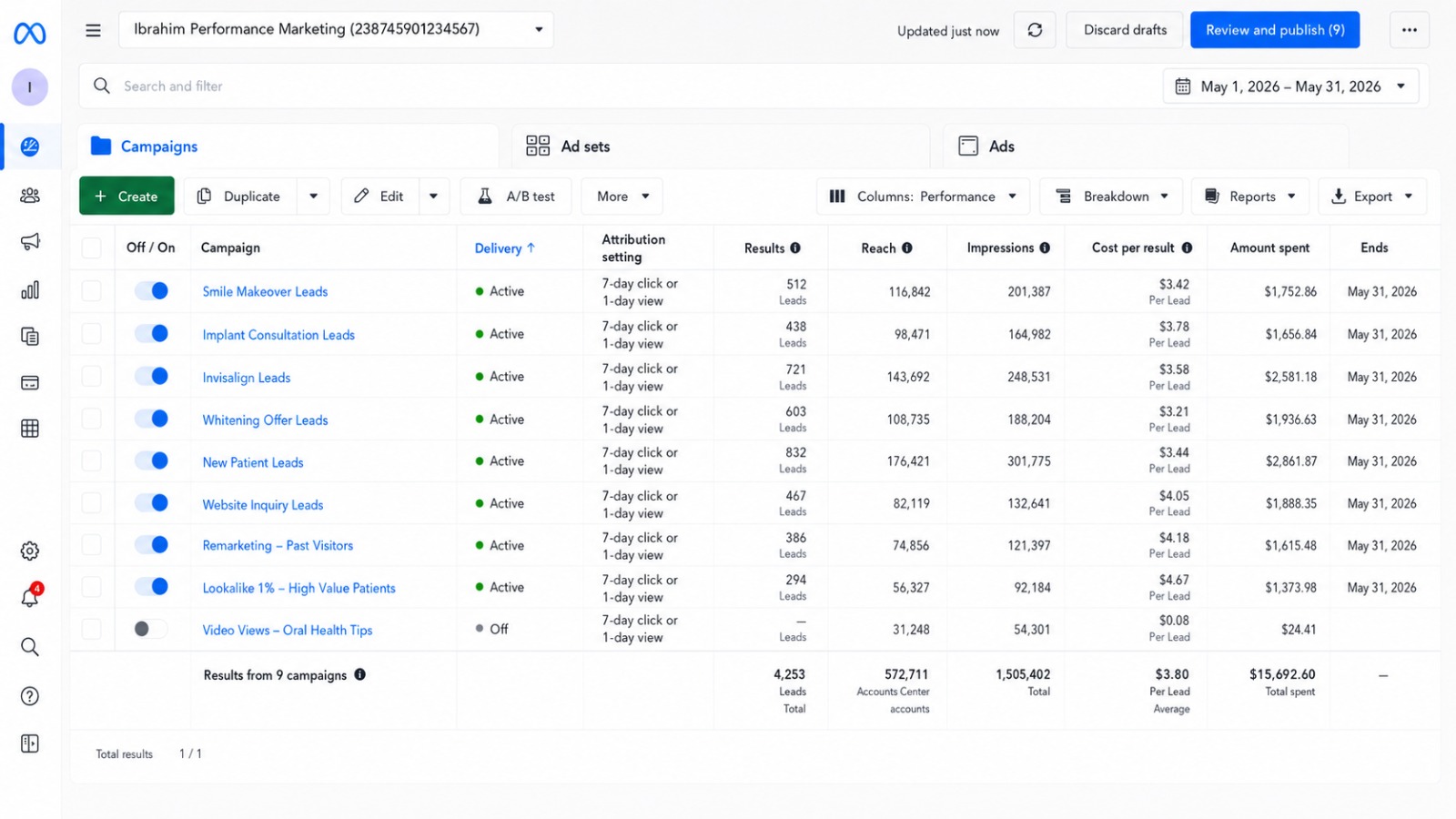Open the sidebar settings gear

(30, 551)
